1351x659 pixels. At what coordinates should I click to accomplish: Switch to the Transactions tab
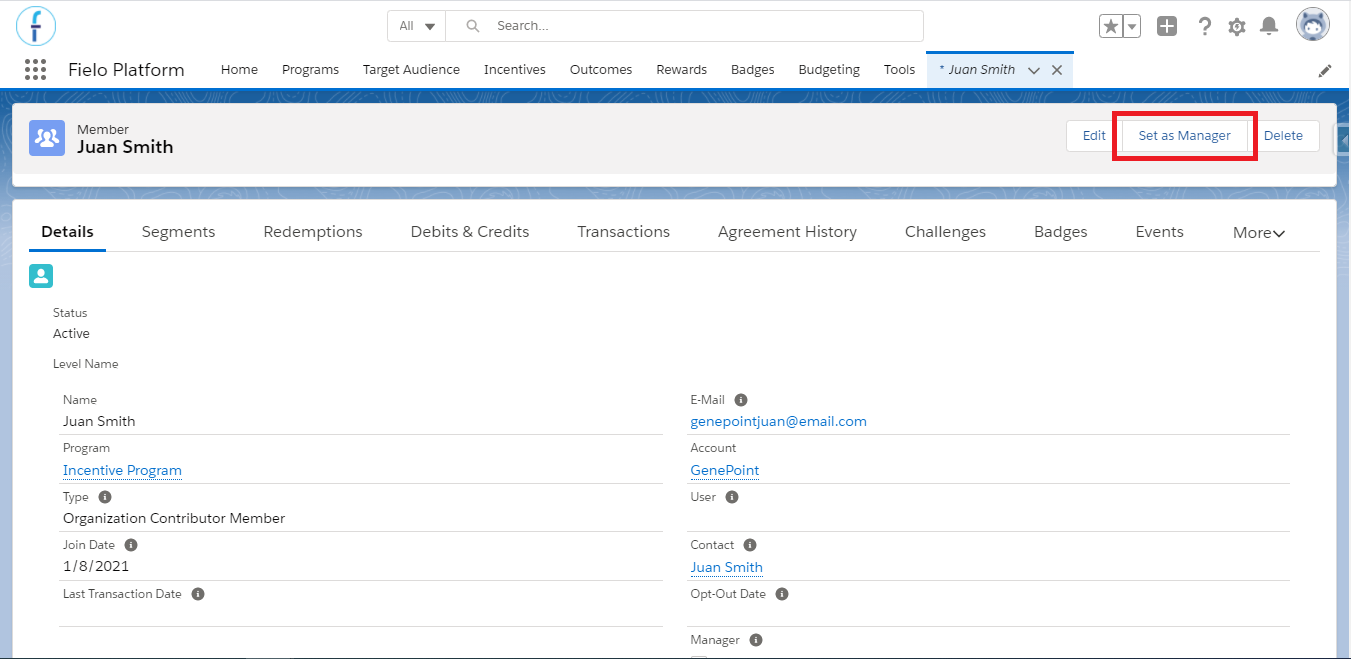coord(623,232)
